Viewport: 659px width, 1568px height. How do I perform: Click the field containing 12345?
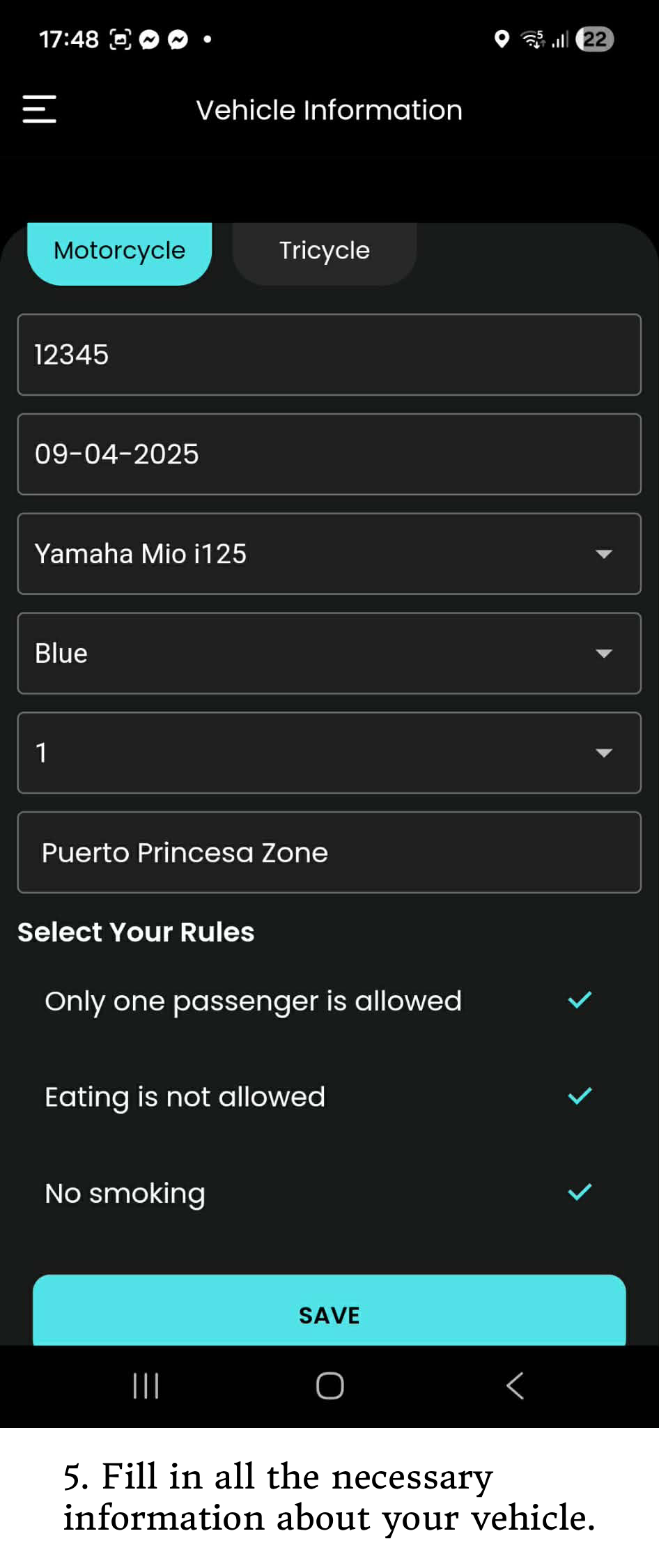(329, 355)
